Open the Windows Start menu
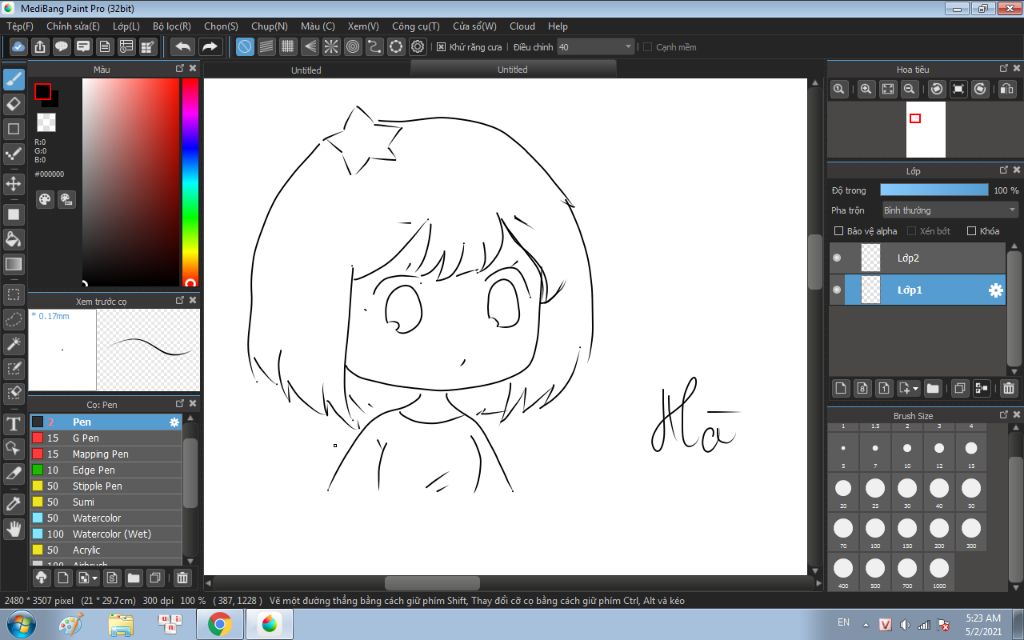 pyautogui.click(x=21, y=624)
